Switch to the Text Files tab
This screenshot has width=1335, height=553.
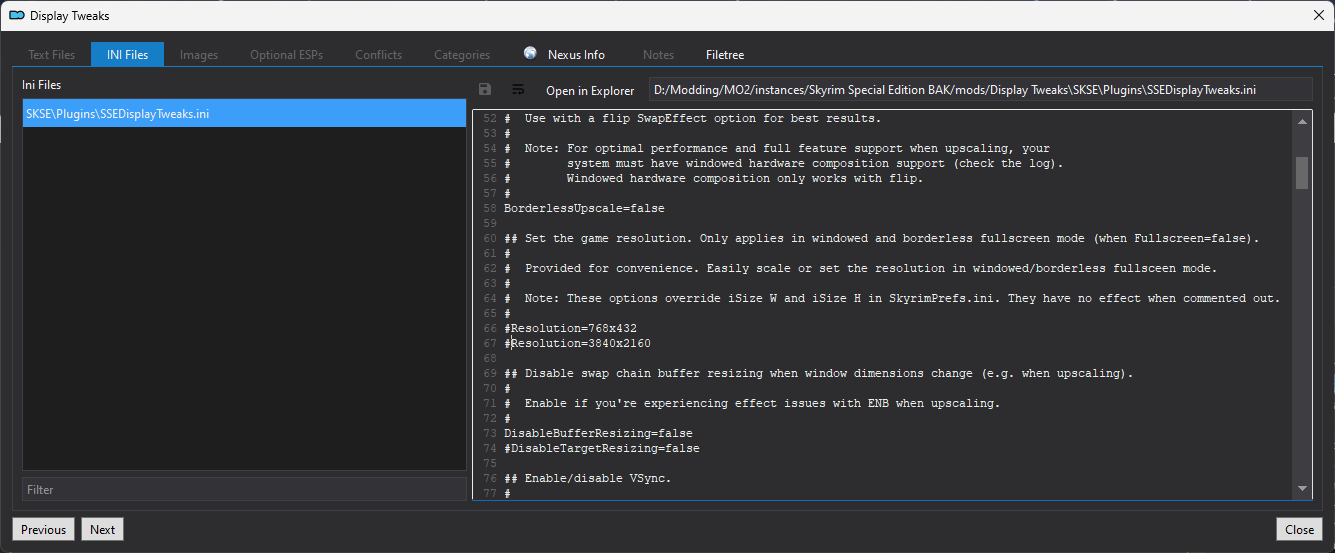pyautogui.click(x=51, y=54)
